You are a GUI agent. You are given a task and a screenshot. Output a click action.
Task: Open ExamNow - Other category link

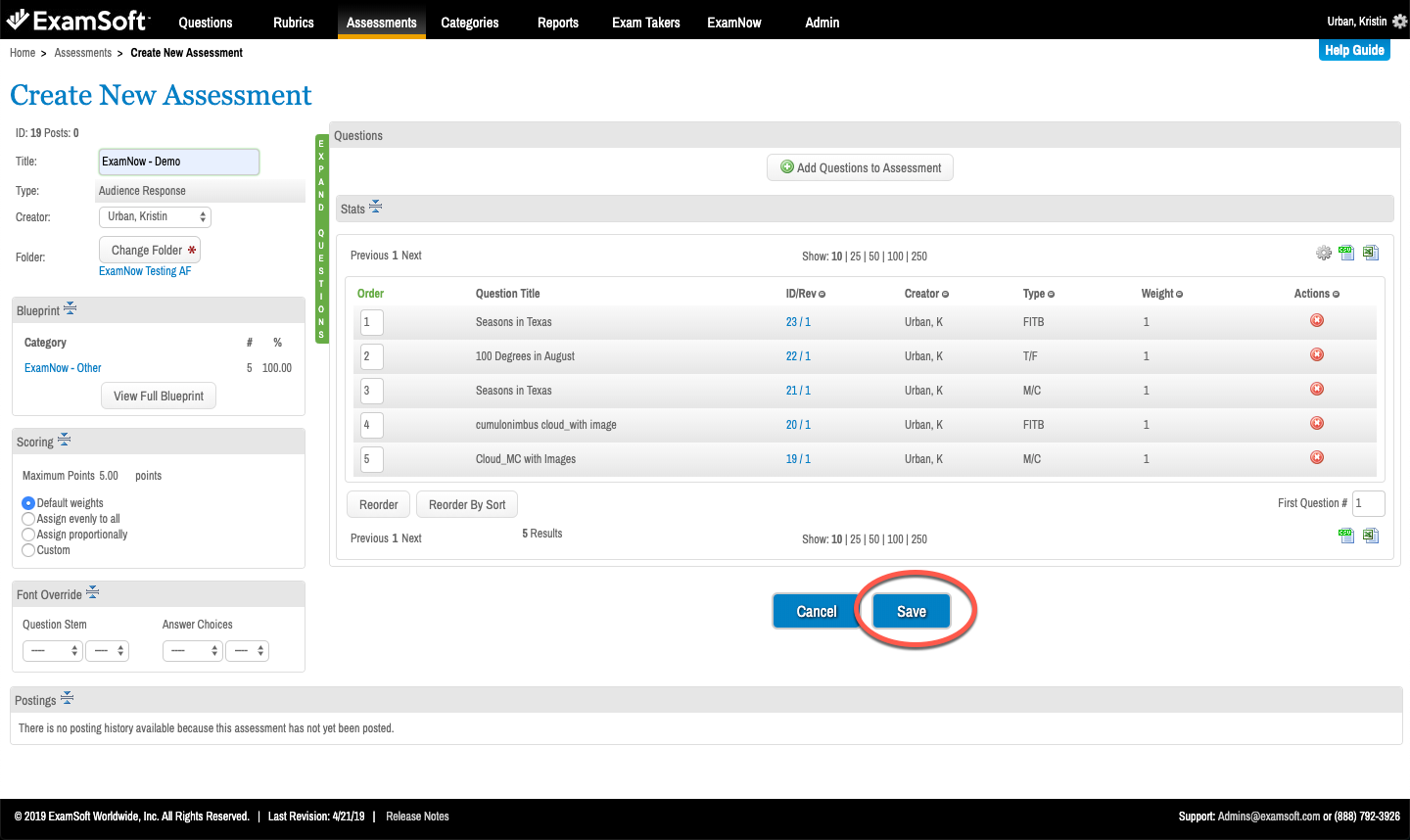63,368
